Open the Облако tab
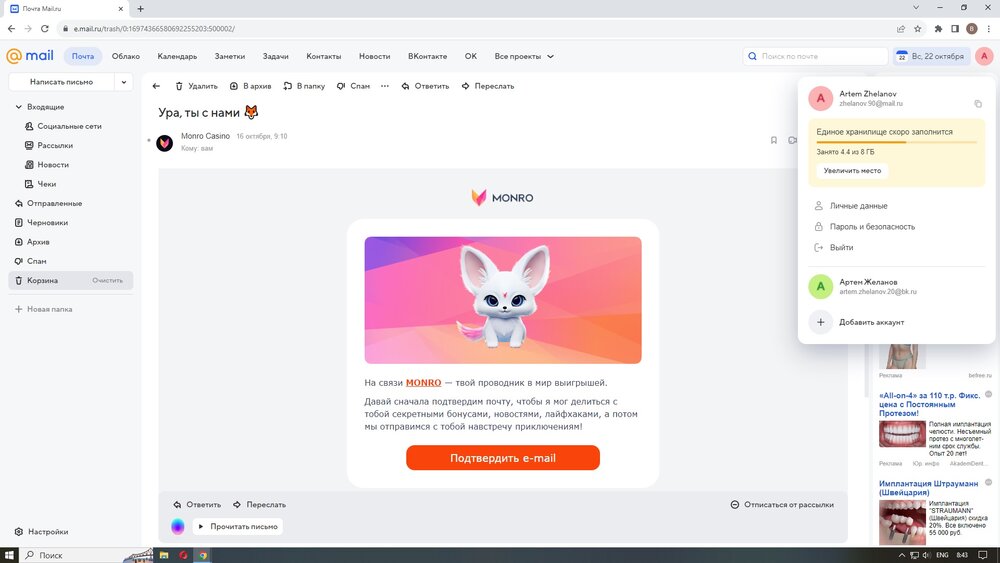Viewport: 1000px width, 563px height. [126, 56]
